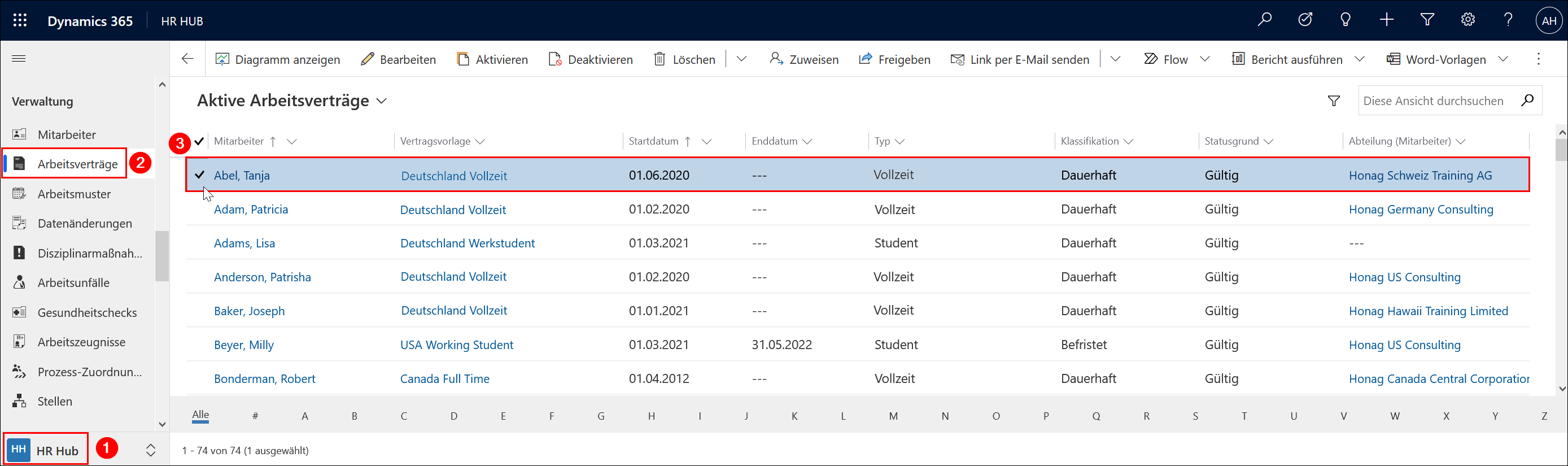Open advanced find funnel in top bar
This screenshot has width=1568, height=466.
(x=1427, y=20)
